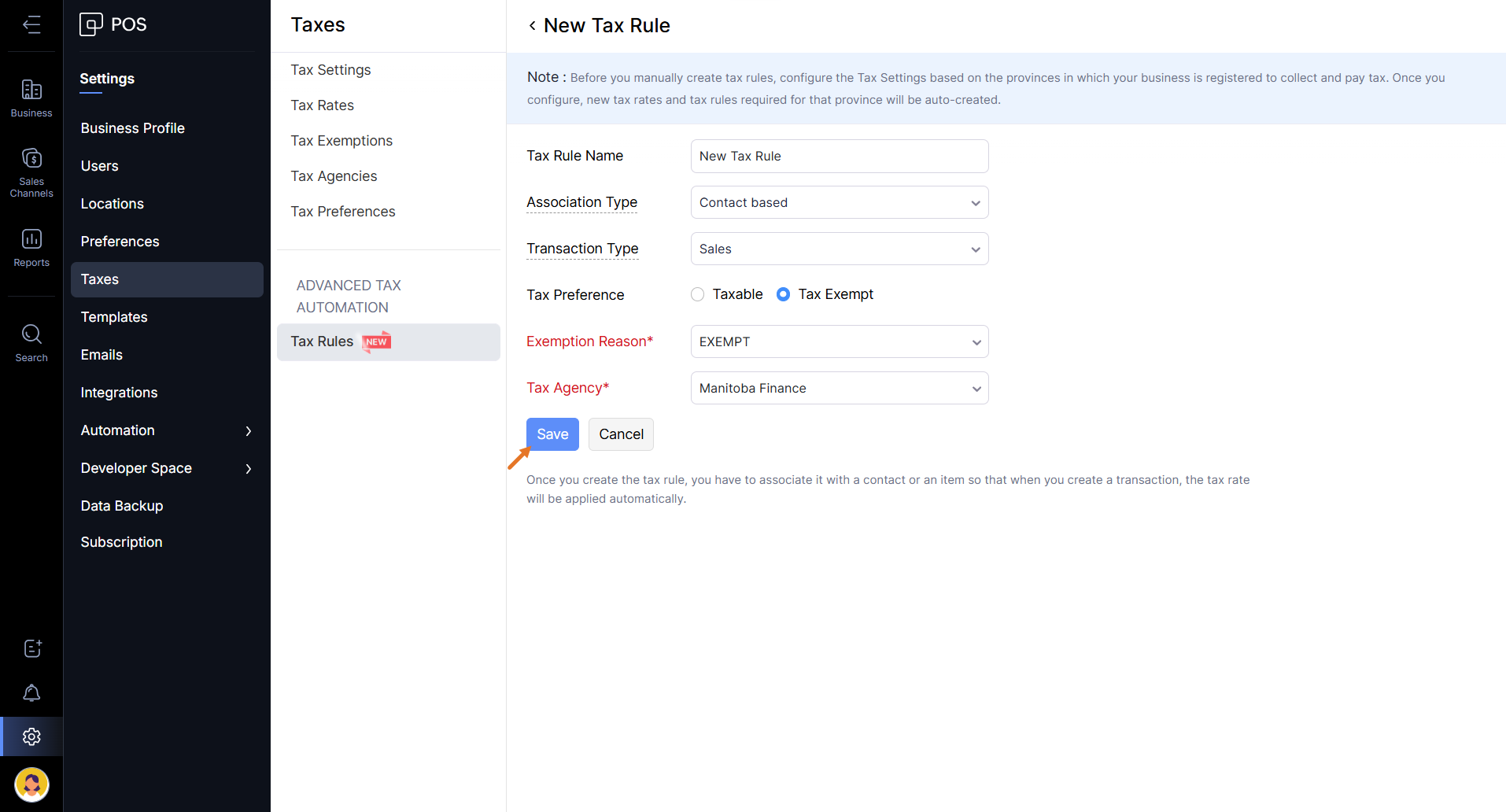Open the Business module icon
The height and width of the screenshot is (812, 1506).
point(31,98)
